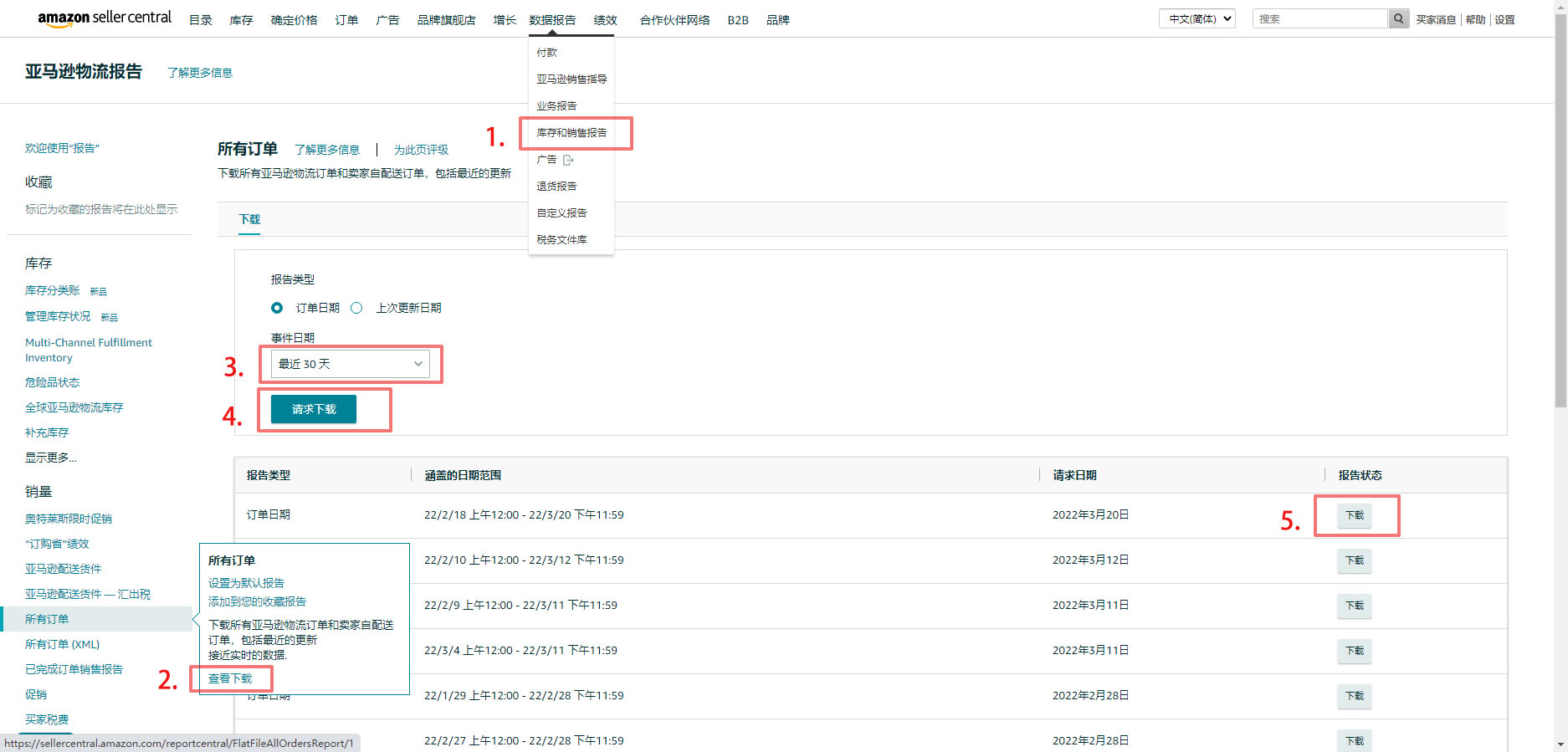Open 亚马逊配送货件 sidebar report

coord(64,569)
